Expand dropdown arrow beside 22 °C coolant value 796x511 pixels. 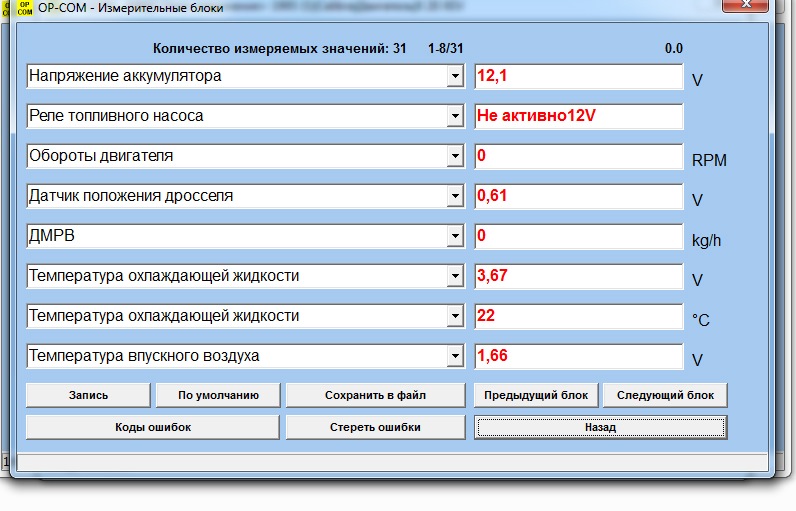pos(455,316)
